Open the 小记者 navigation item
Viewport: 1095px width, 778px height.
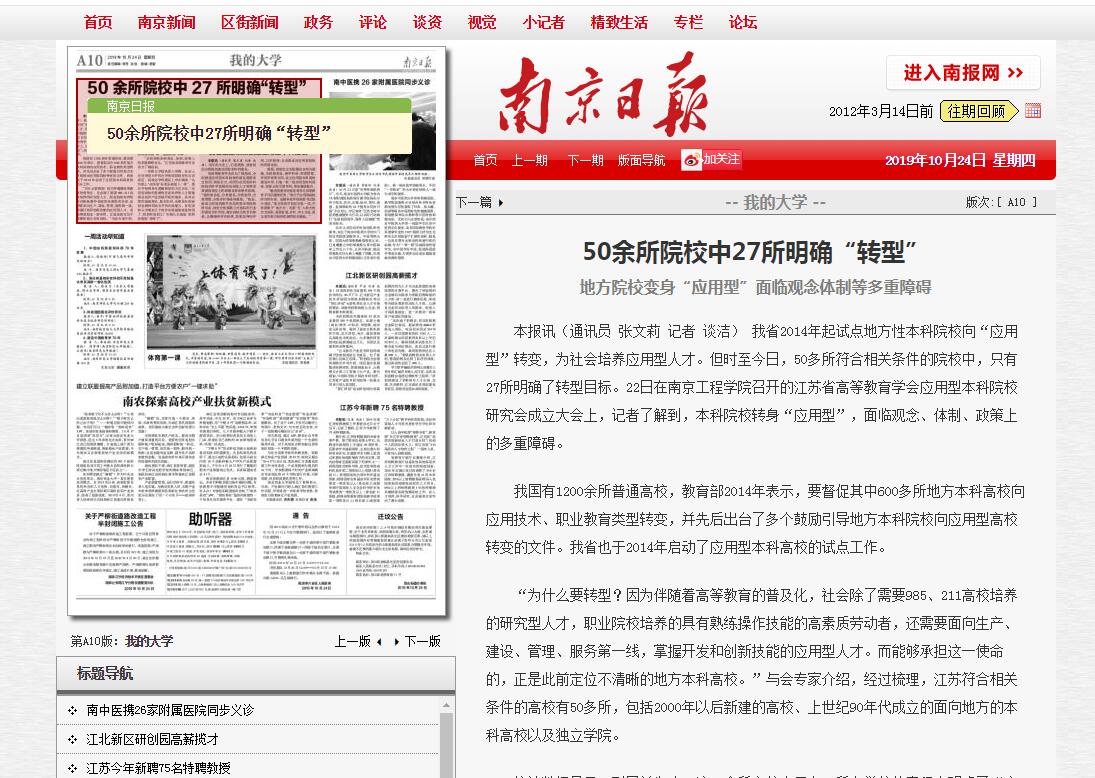point(543,22)
